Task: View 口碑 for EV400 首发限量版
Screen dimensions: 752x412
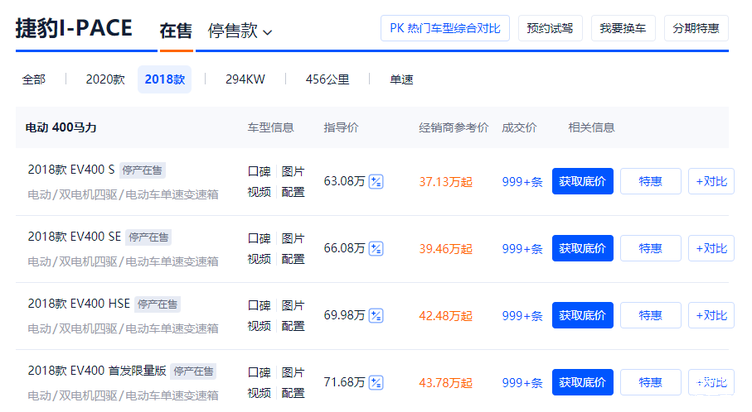Action: [259, 373]
